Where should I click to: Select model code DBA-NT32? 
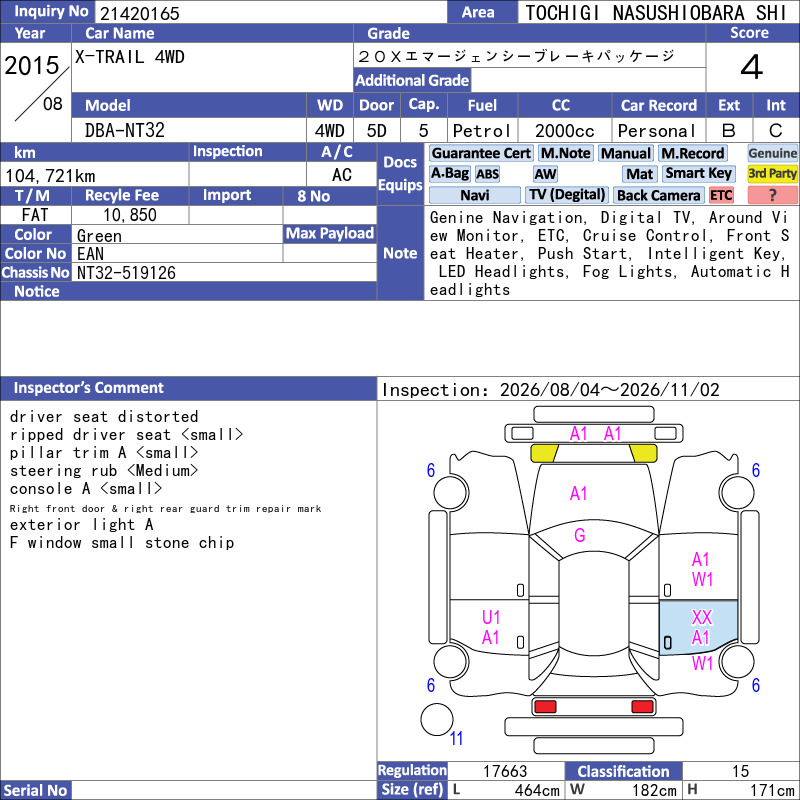pos(124,131)
